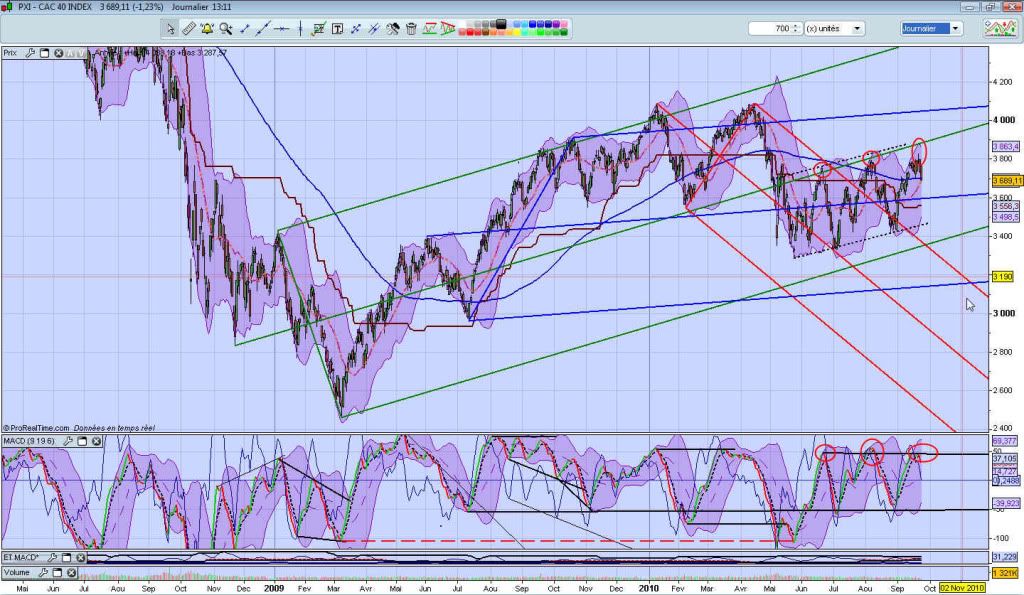Maximize the Volume panel
Image resolution: width=1024 pixels, height=595 pixels.
(58, 573)
